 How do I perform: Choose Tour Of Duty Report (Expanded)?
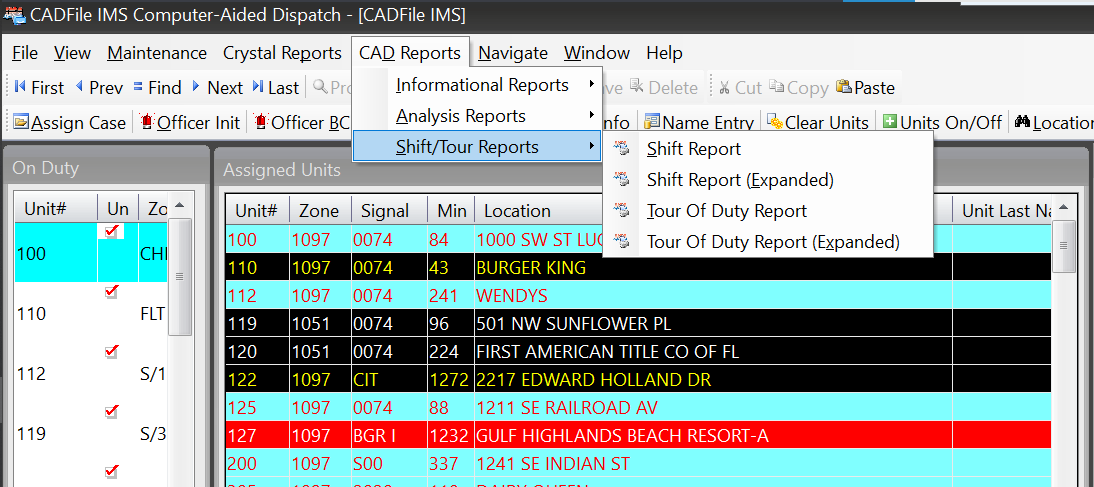coord(772,243)
